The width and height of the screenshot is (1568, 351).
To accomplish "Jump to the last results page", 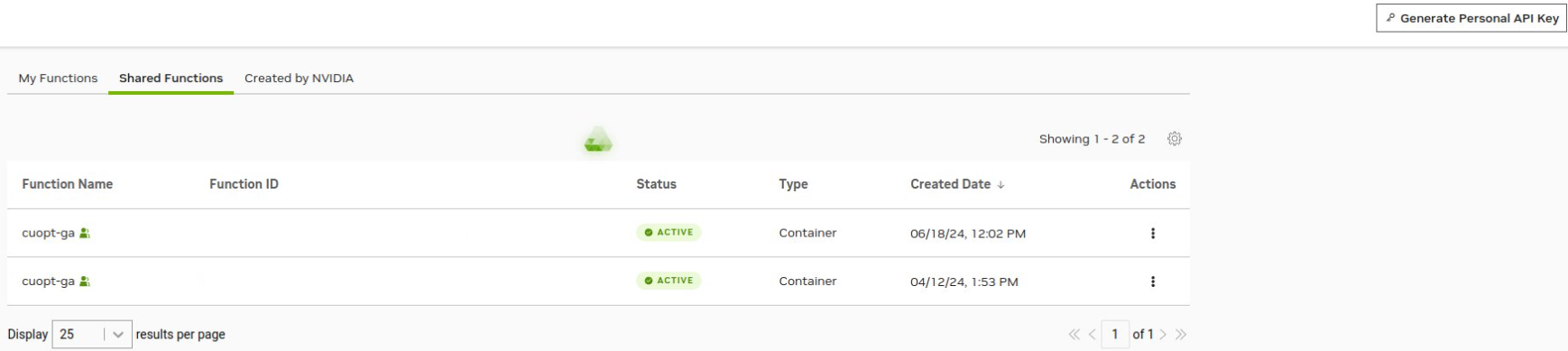I will [1180, 335].
